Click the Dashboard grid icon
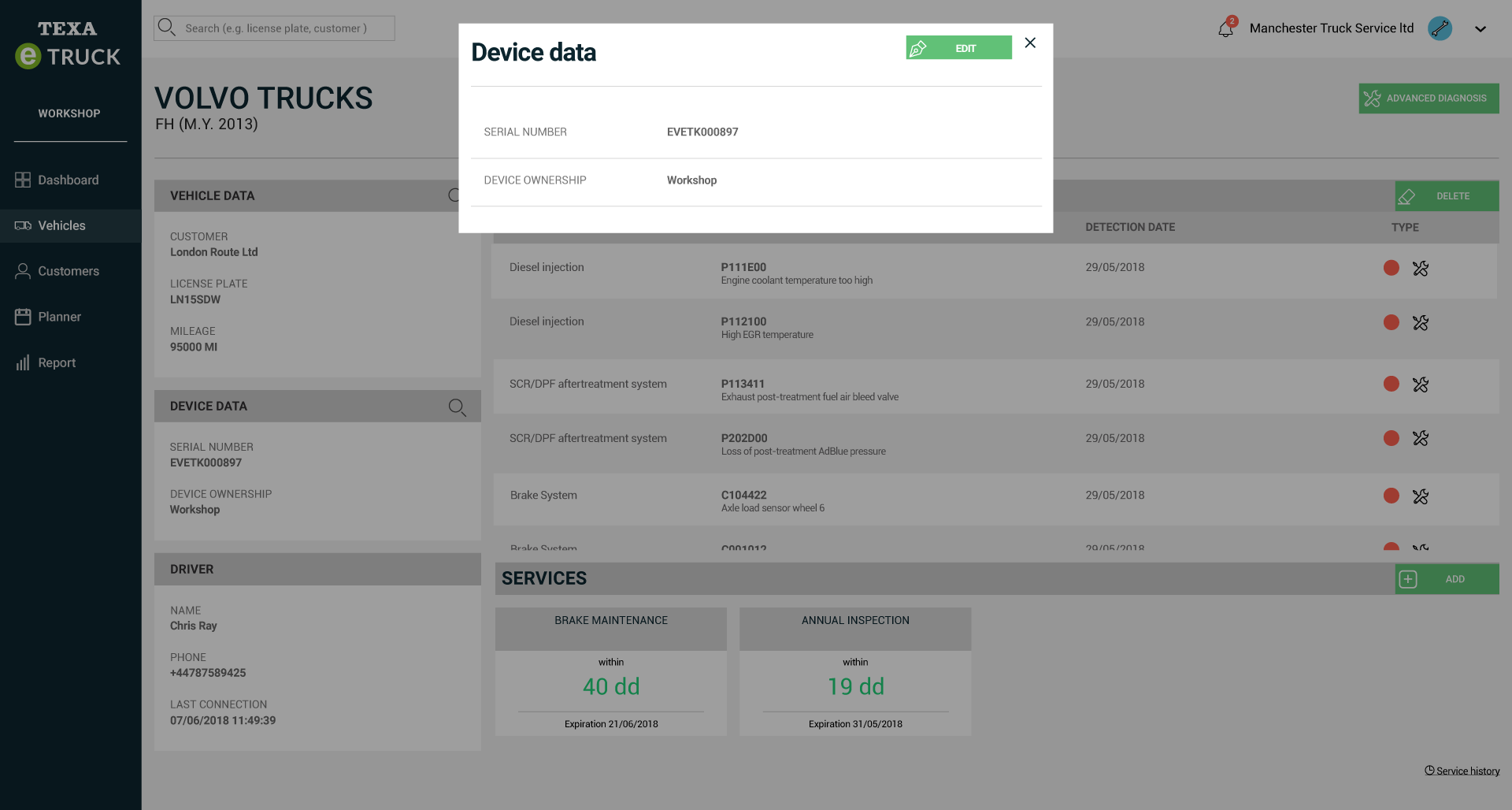 23,180
